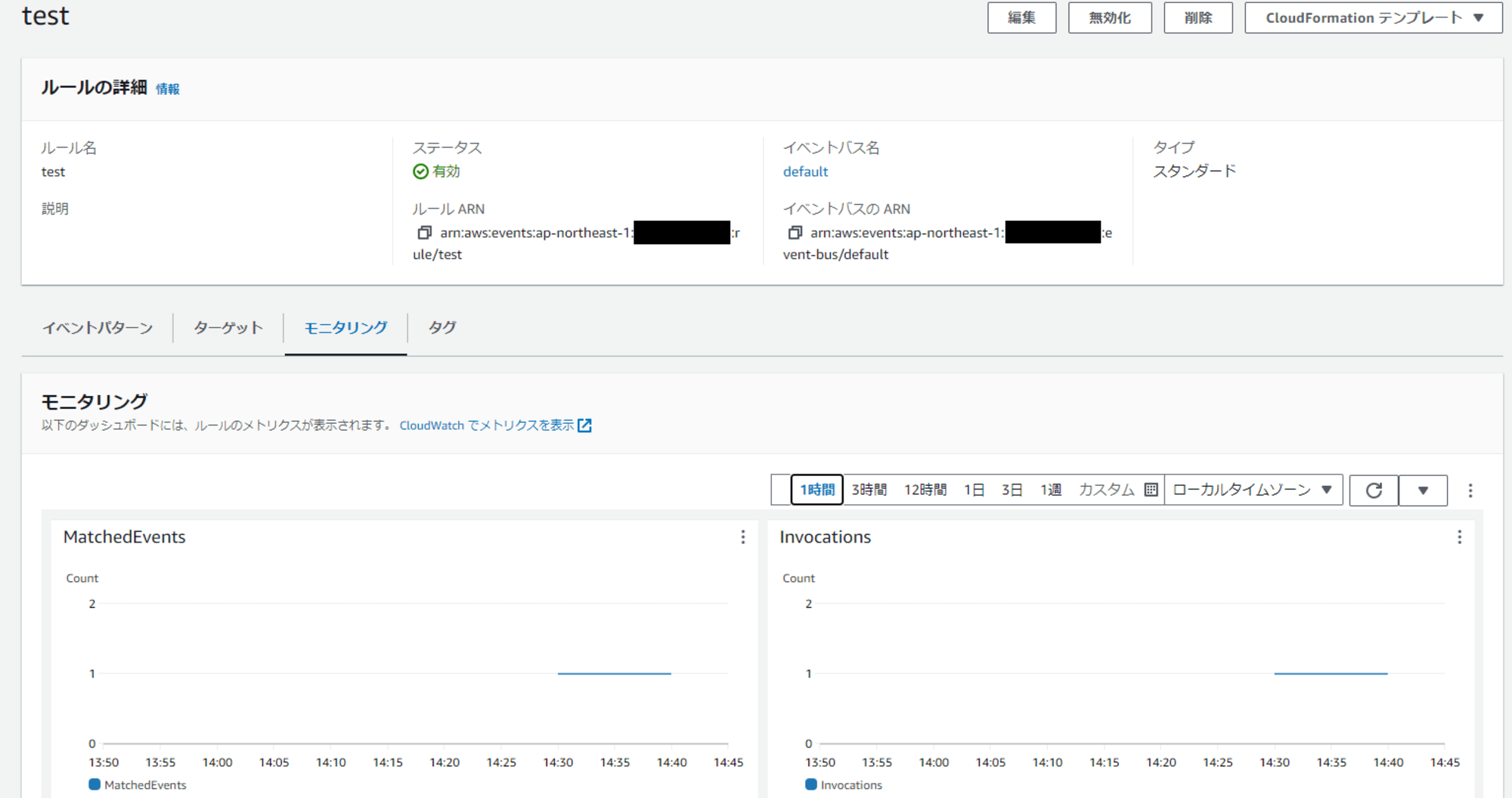The image size is (1512, 798).
Task: Click MatchedEvents chart data line
Action: click(614, 673)
